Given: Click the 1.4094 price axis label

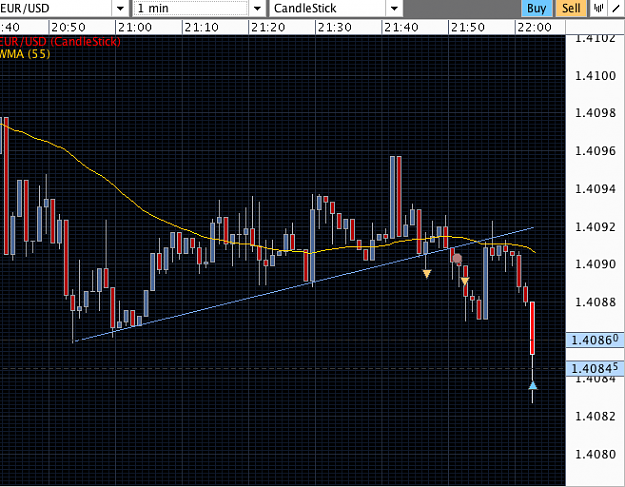Looking at the screenshot, I should point(595,189).
